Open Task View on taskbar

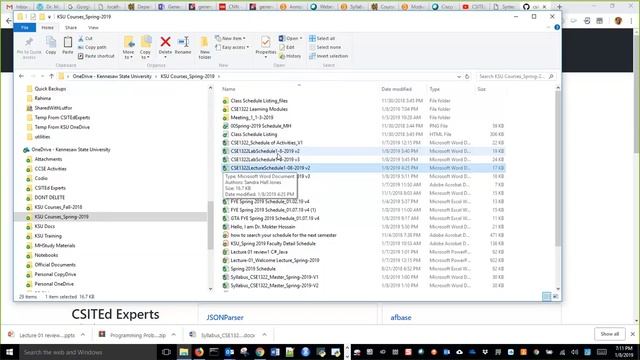[166, 352]
